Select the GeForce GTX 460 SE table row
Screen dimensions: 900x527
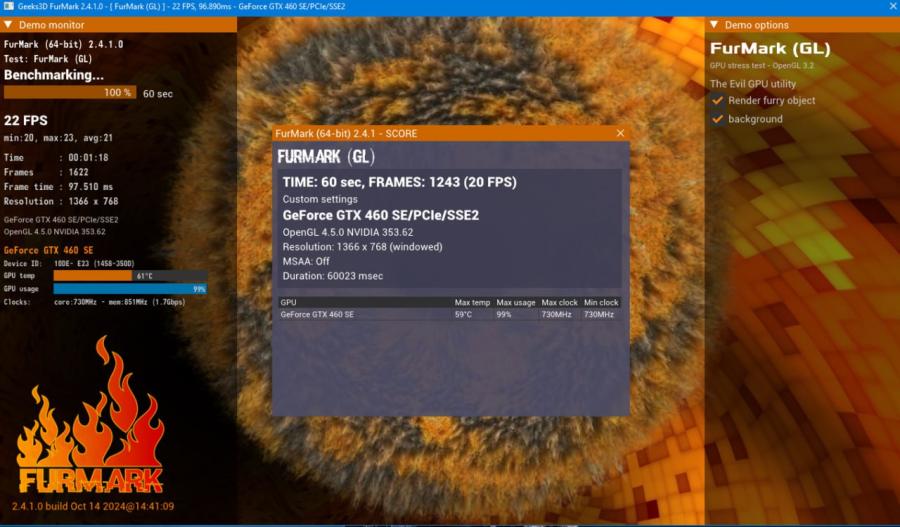[449, 315]
